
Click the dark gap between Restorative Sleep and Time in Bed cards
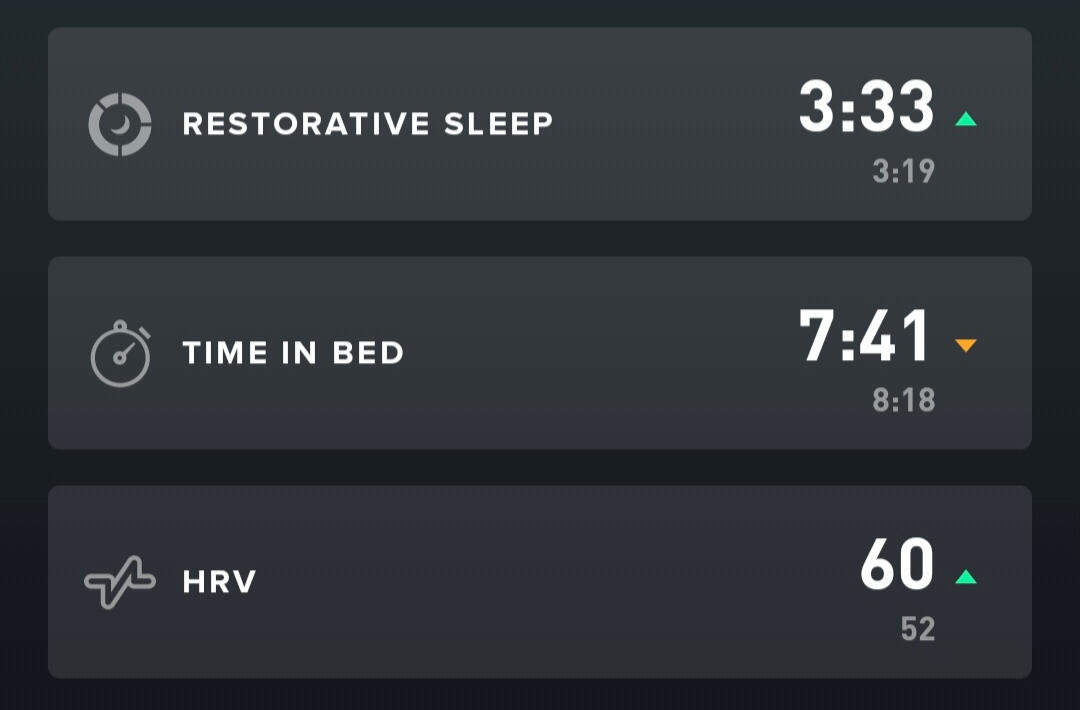coord(540,238)
